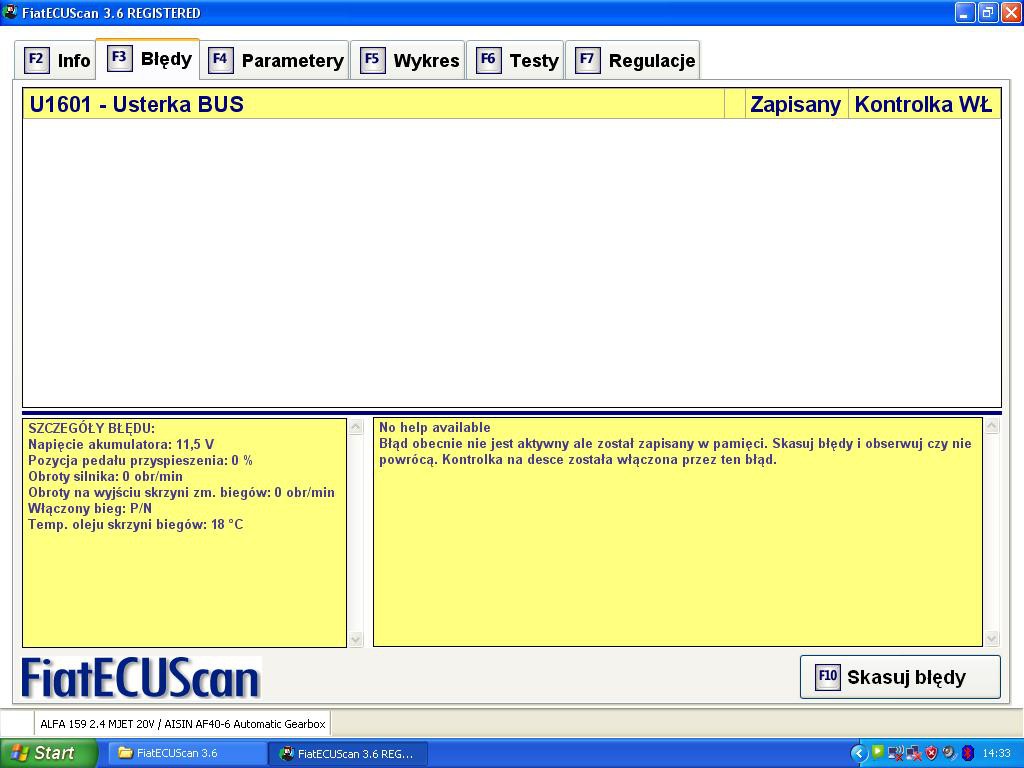Open the Windows Start menu
1024x768 pixels.
(48, 753)
